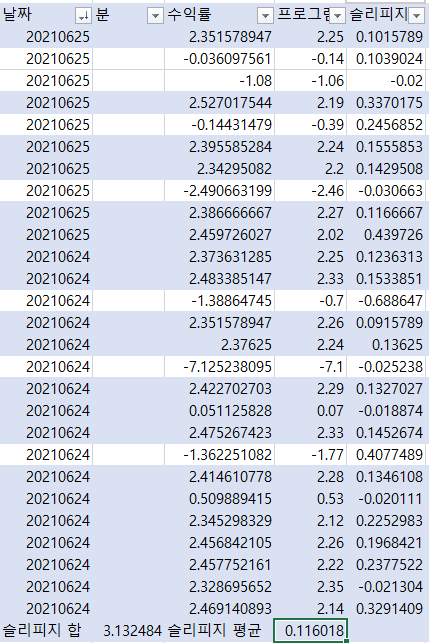Select the cell containing 2.345298329
Screen dimensions: 429x643
(219, 521)
